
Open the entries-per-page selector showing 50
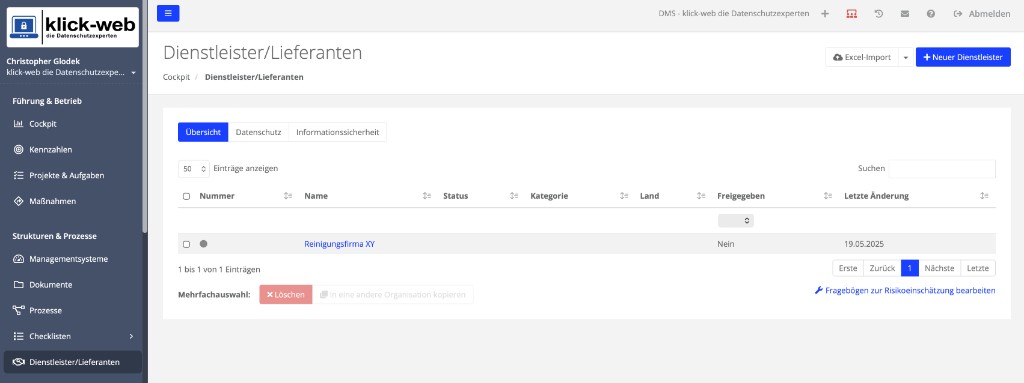(x=194, y=169)
